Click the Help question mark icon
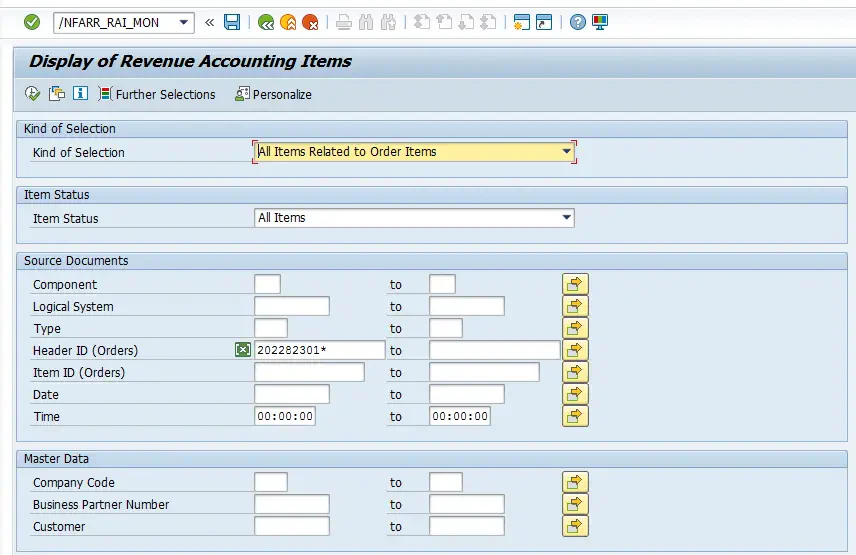Image resolution: width=856 pixels, height=555 pixels. (578, 22)
